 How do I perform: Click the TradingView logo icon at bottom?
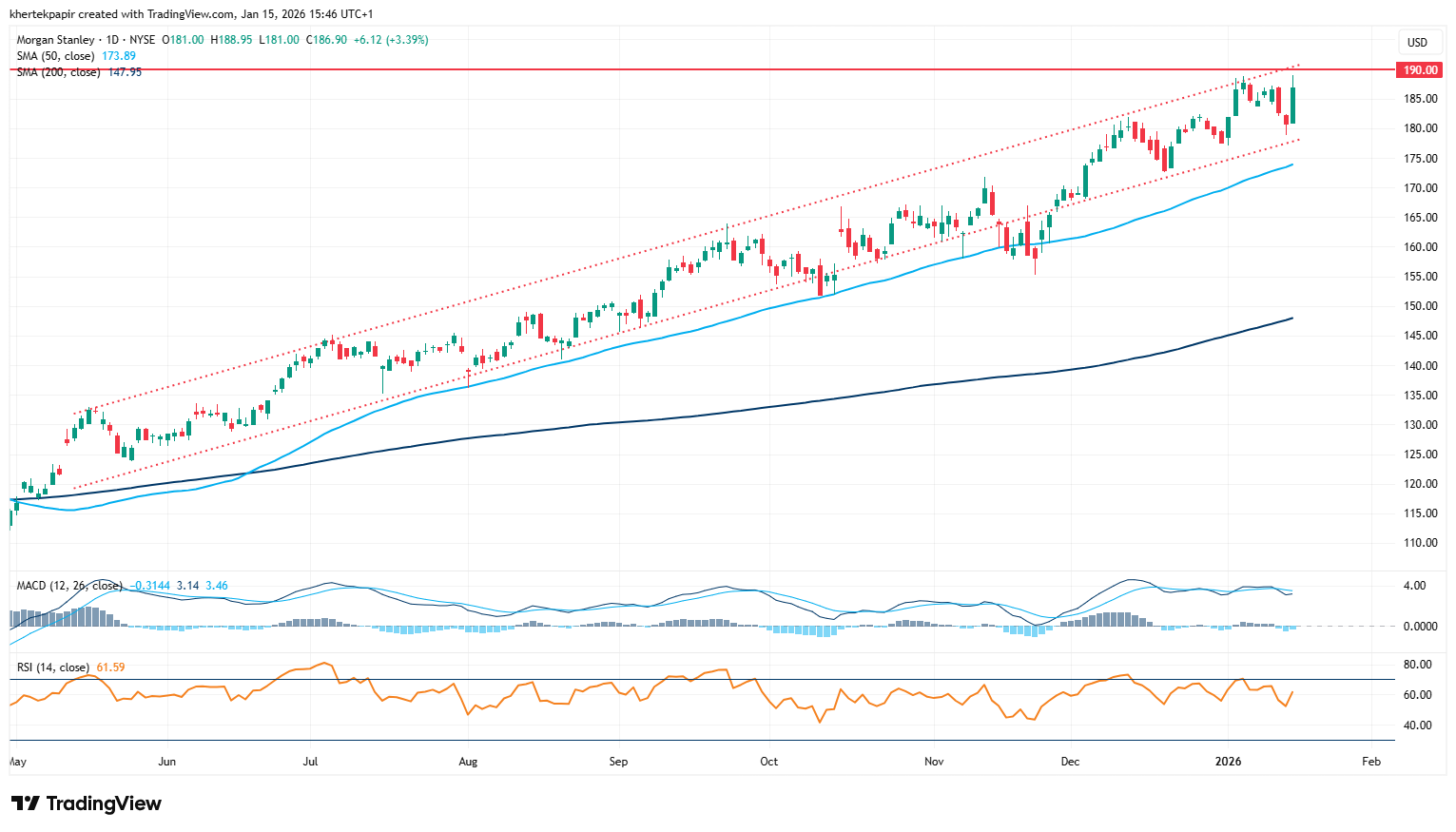coord(26,803)
